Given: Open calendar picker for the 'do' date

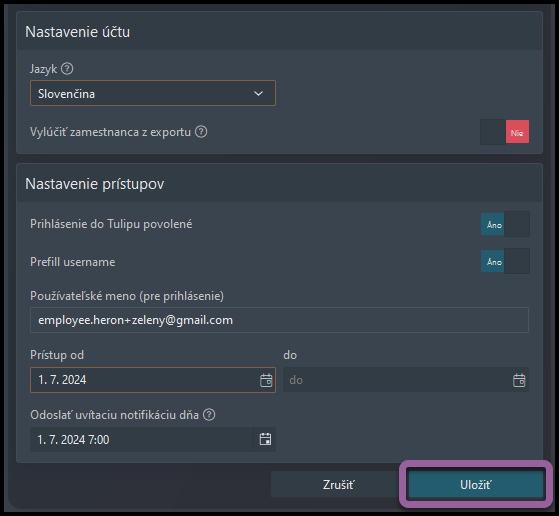Looking at the screenshot, I should (x=519, y=380).
